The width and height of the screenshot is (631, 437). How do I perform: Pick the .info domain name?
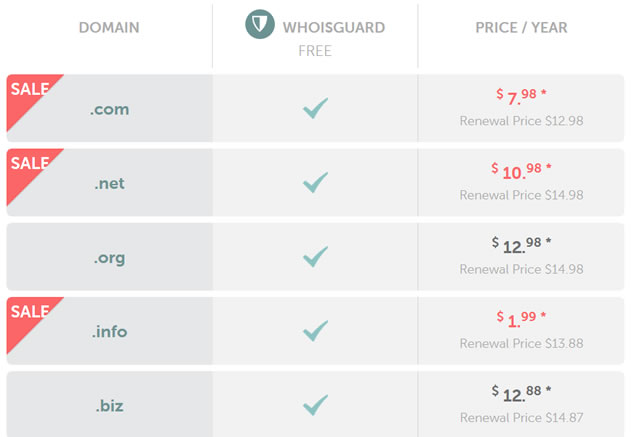pos(110,331)
